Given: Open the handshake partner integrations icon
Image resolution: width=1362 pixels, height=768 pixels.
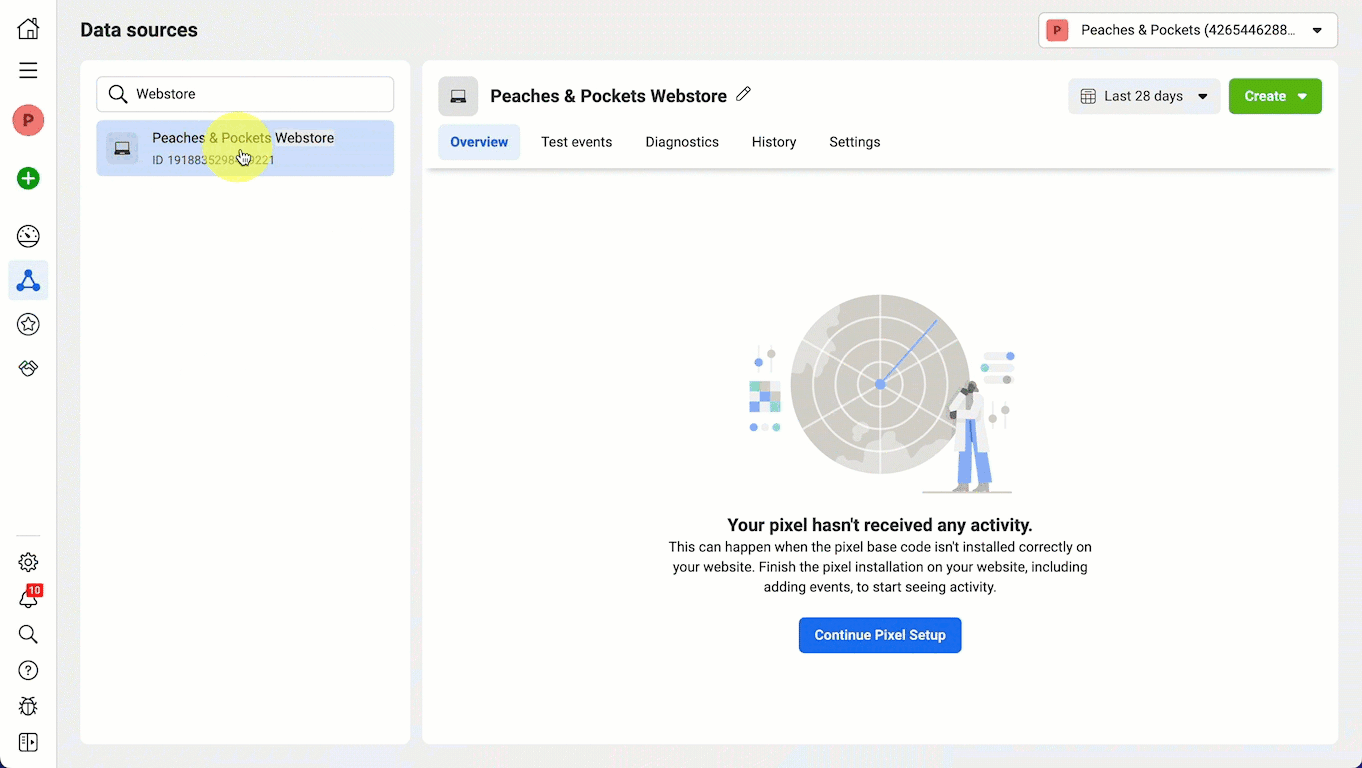Looking at the screenshot, I should tap(28, 368).
